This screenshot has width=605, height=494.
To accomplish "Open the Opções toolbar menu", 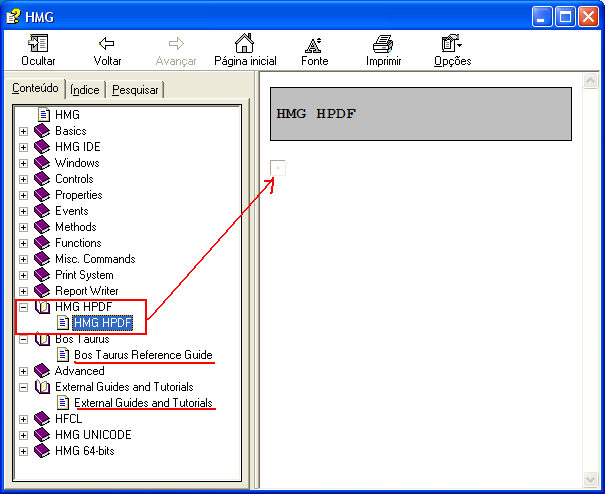I will (x=451, y=45).
